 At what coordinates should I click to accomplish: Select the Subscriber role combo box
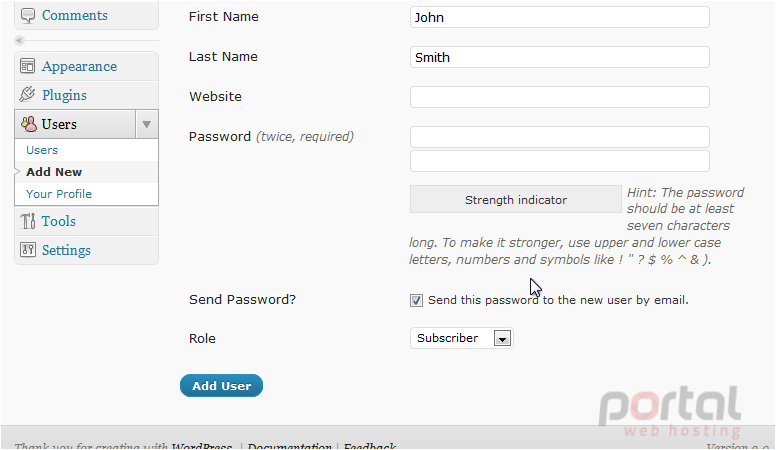tap(461, 338)
